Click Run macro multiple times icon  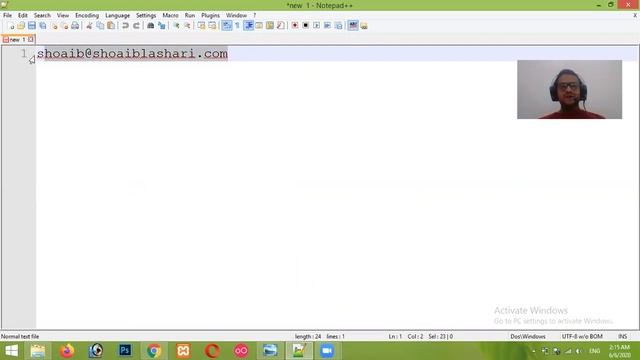click(327, 26)
